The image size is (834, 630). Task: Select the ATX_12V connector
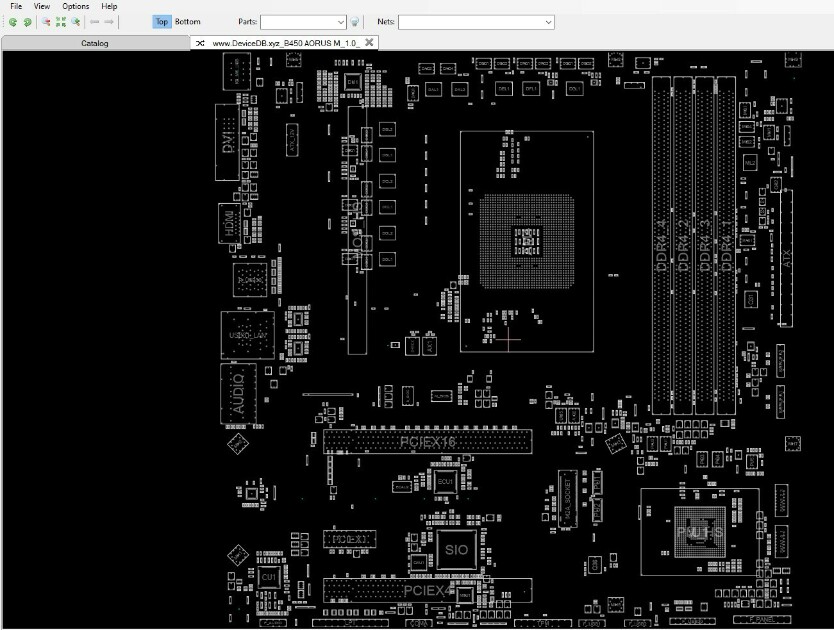[291, 140]
